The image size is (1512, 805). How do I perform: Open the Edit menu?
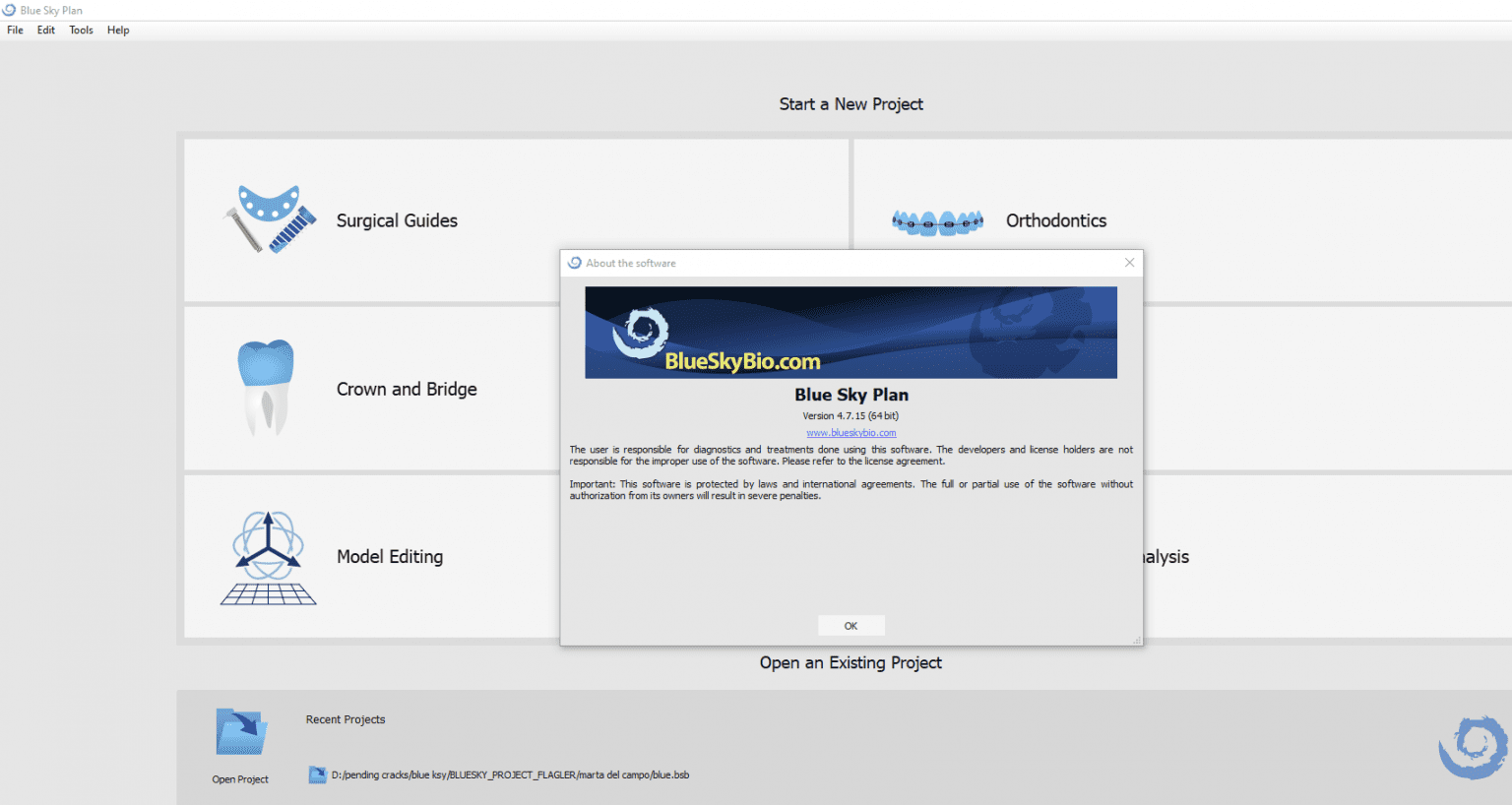[x=45, y=30]
